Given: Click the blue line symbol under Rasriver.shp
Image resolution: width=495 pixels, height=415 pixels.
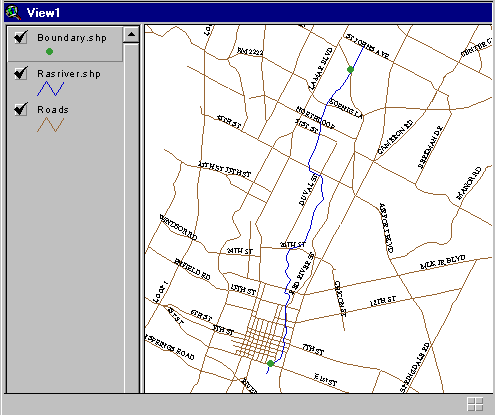Looking at the screenshot, I should [50, 89].
